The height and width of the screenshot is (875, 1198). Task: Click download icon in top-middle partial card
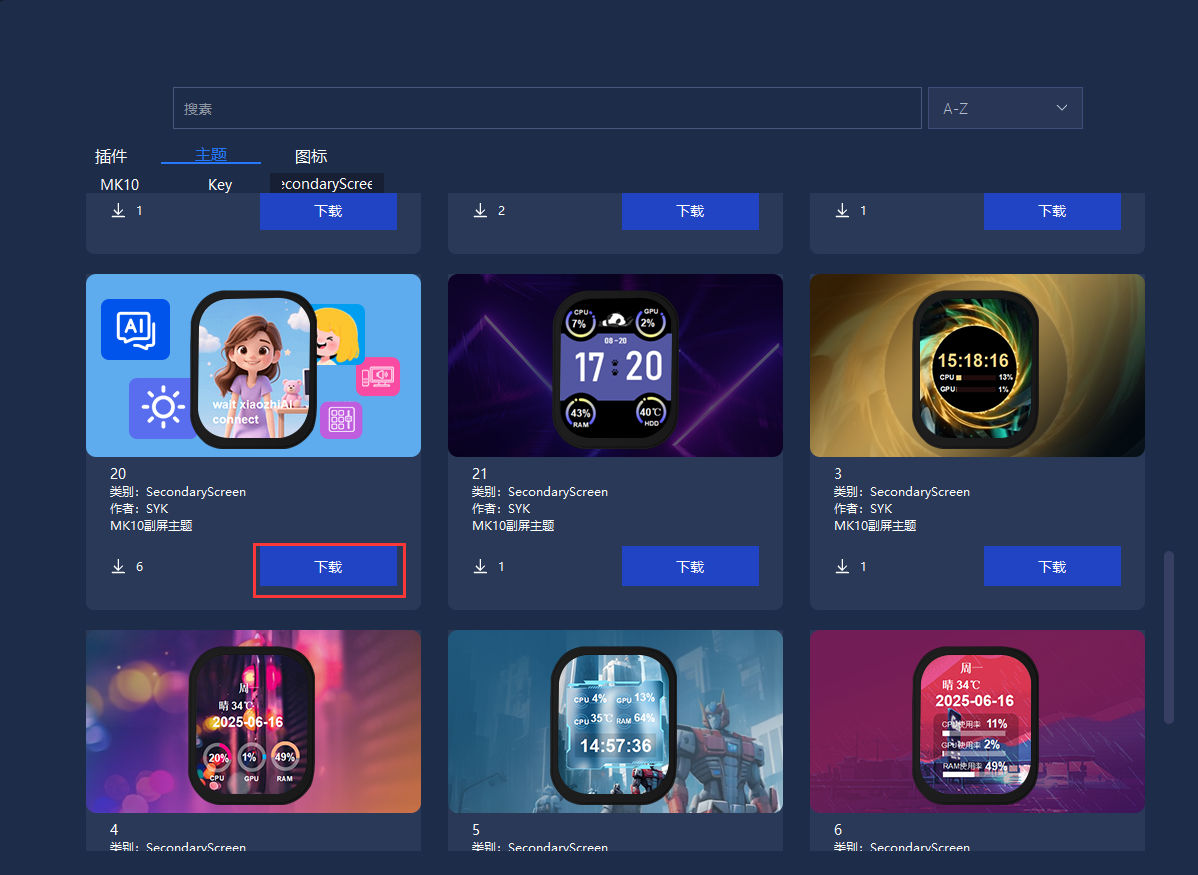pos(480,210)
